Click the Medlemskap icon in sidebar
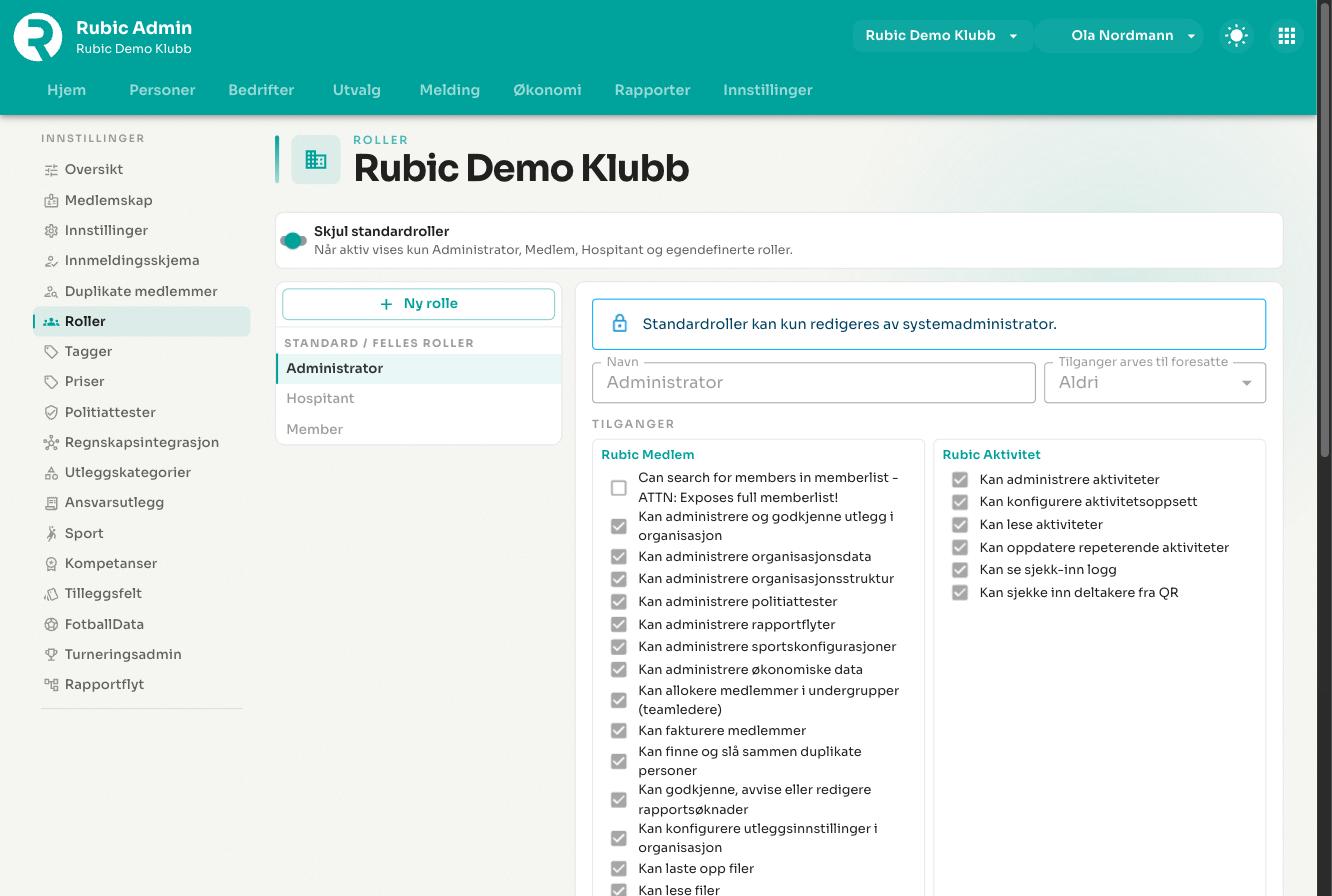Viewport: 1332px width, 896px height. click(x=51, y=200)
